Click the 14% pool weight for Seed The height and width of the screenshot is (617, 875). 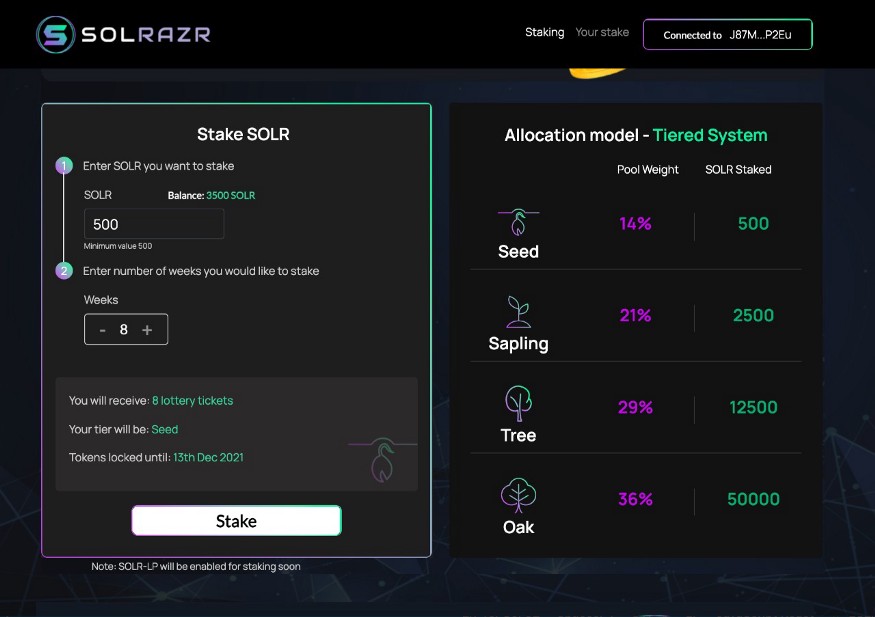[635, 223]
